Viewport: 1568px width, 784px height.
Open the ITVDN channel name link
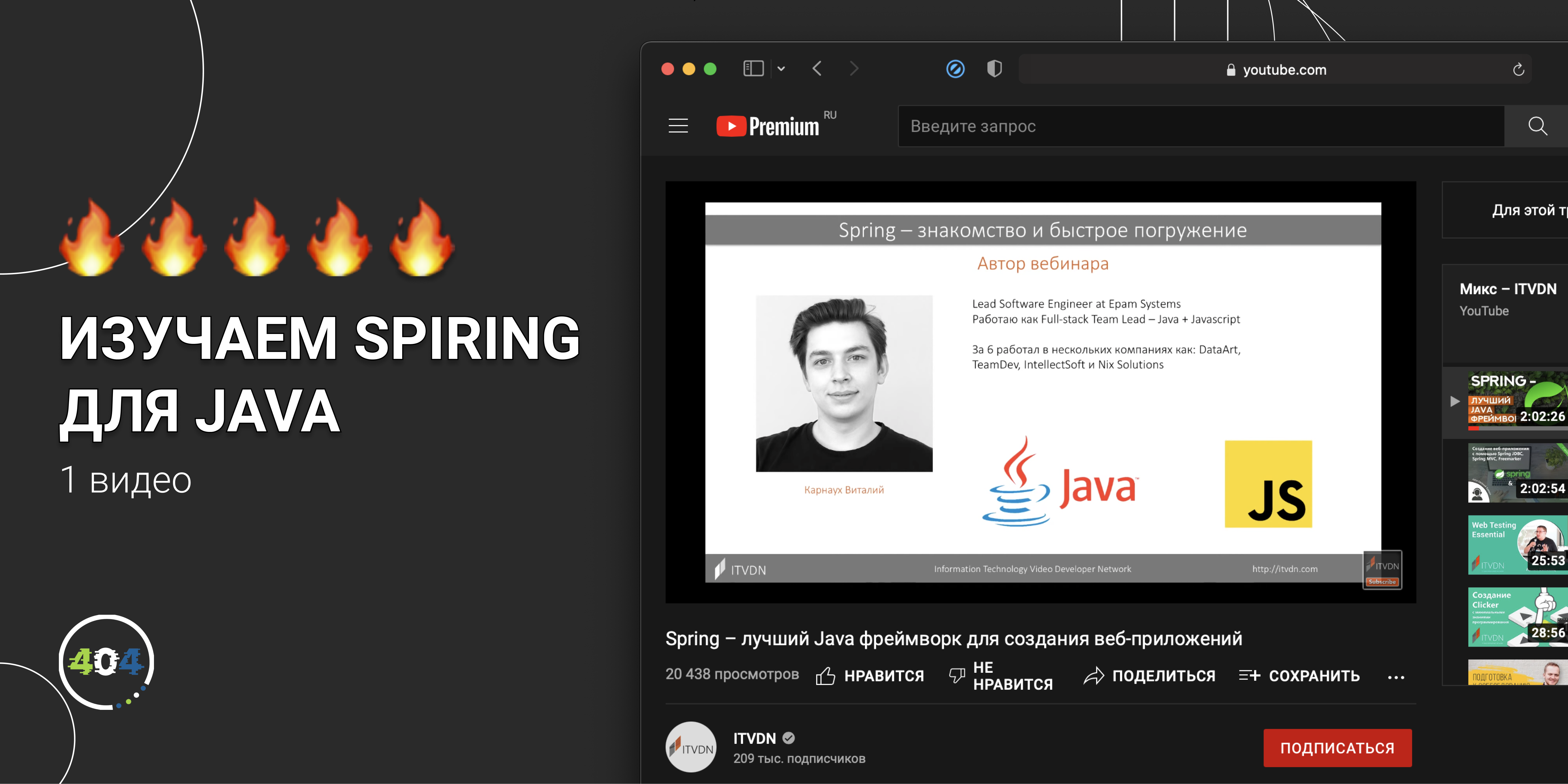click(754, 738)
